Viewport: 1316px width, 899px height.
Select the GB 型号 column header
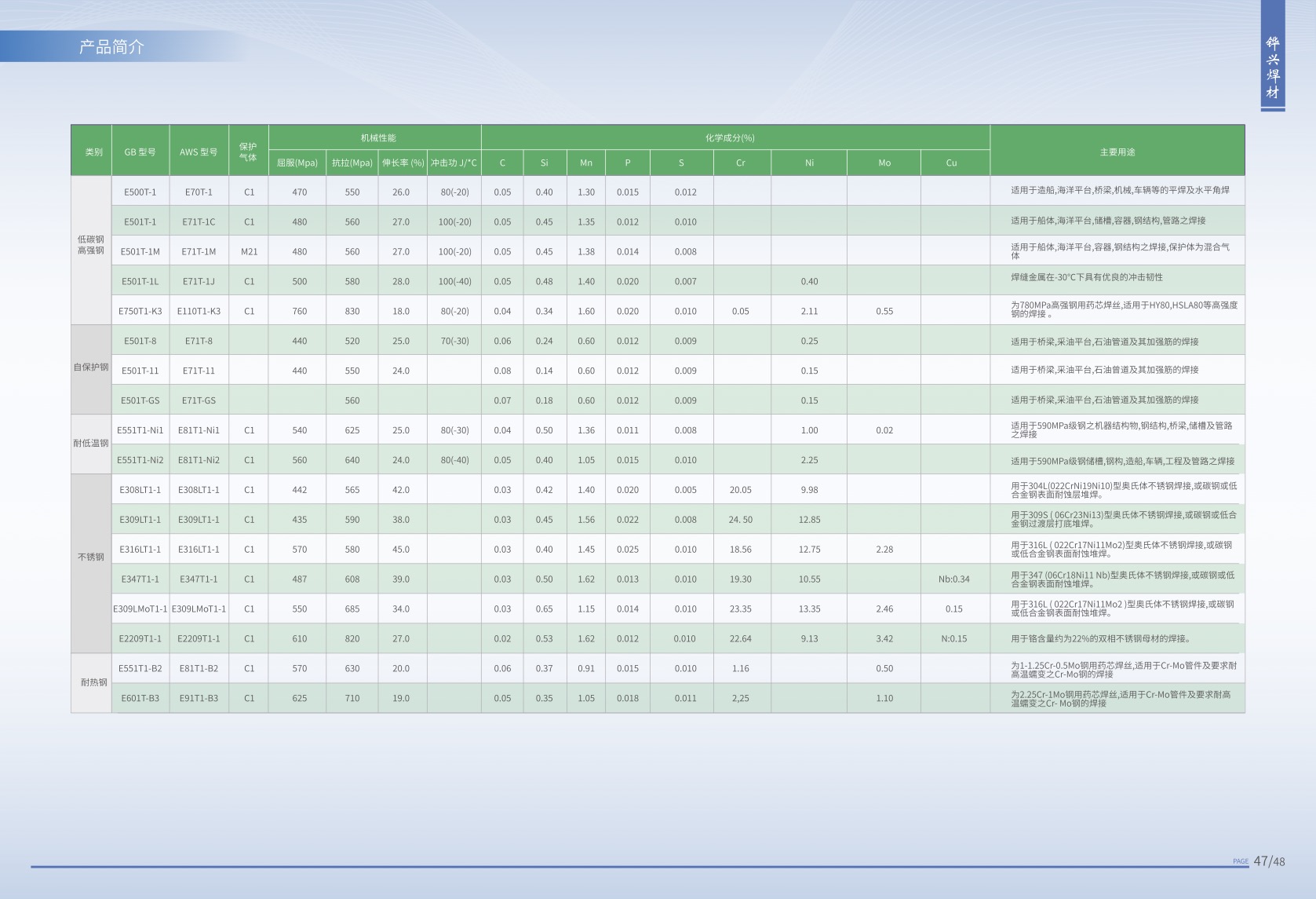click(140, 152)
